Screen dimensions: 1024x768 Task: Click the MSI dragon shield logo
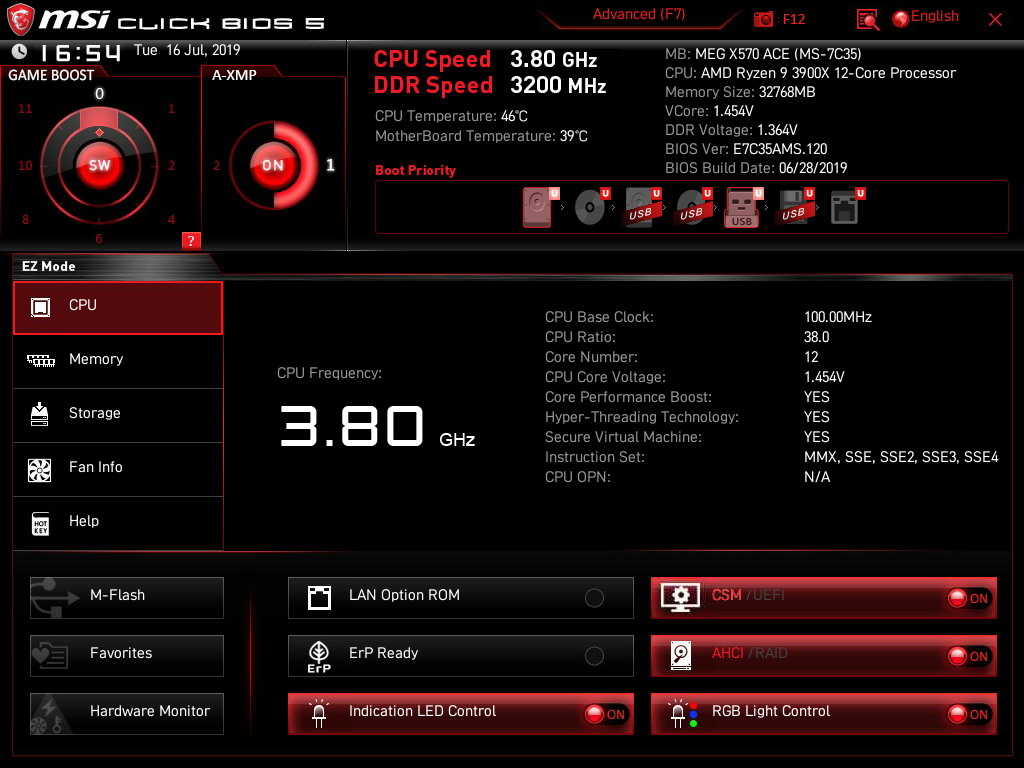coord(20,20)
